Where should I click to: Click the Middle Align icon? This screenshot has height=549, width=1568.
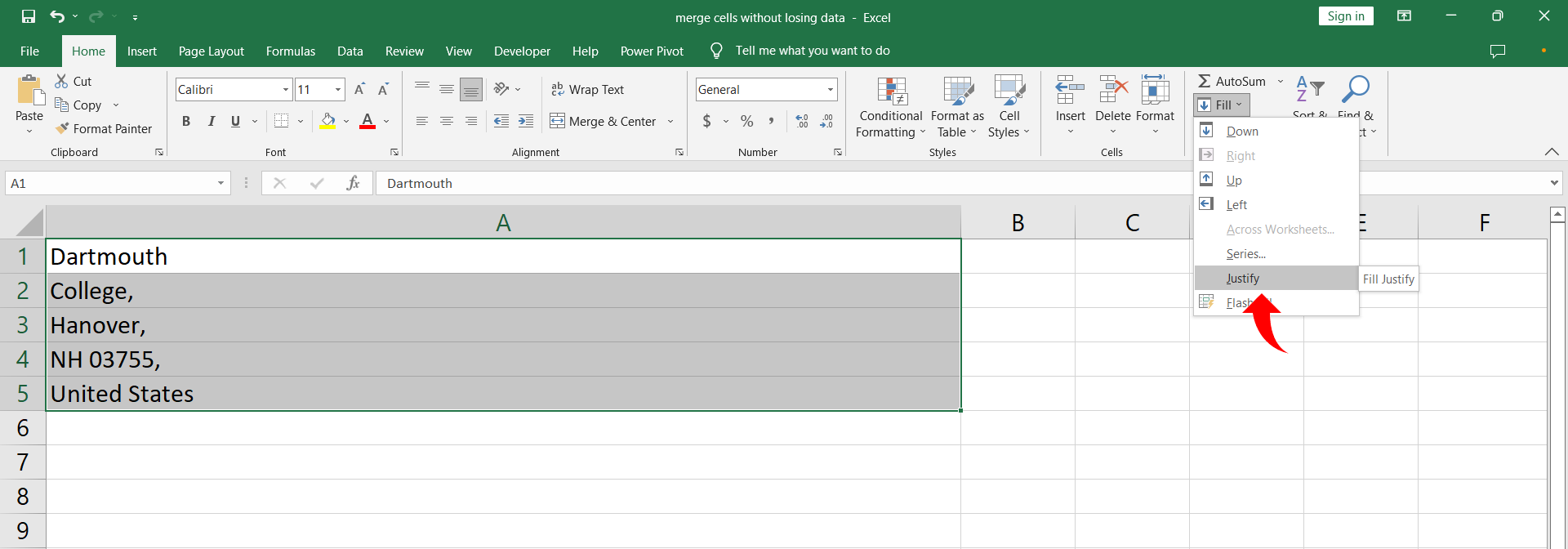point(447,89)
